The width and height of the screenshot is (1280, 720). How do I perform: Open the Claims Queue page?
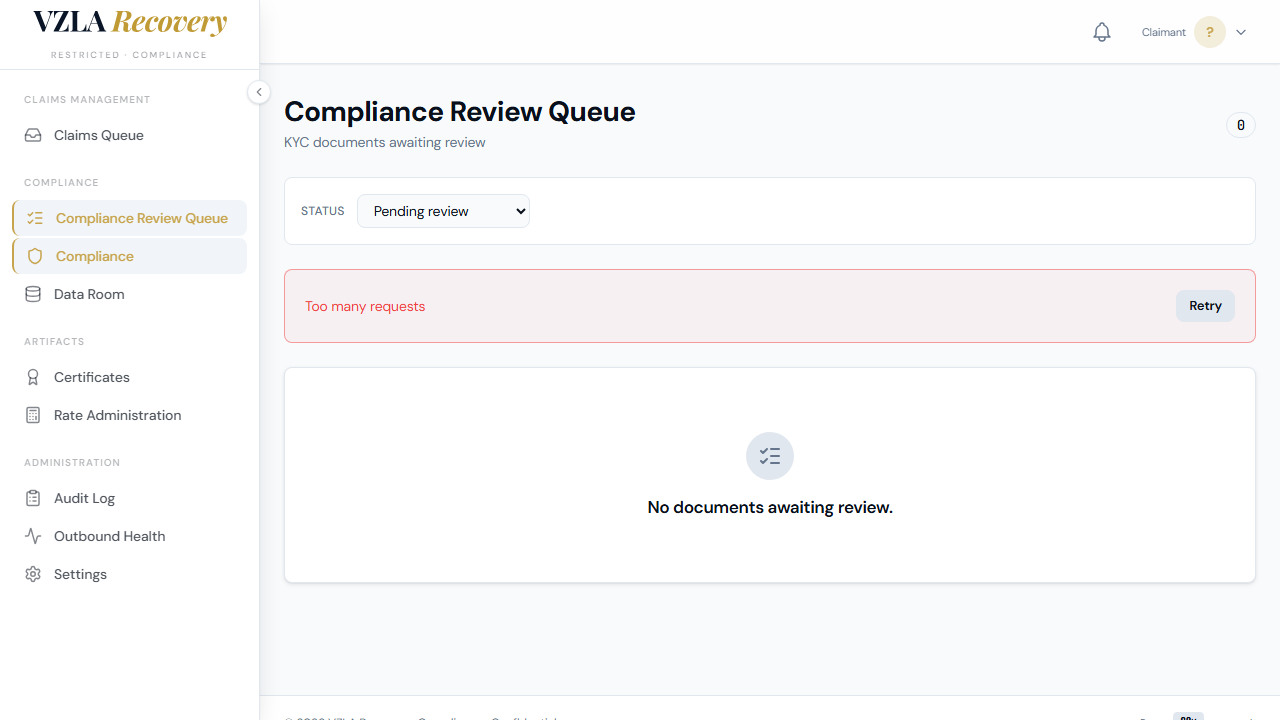(130, 135)
